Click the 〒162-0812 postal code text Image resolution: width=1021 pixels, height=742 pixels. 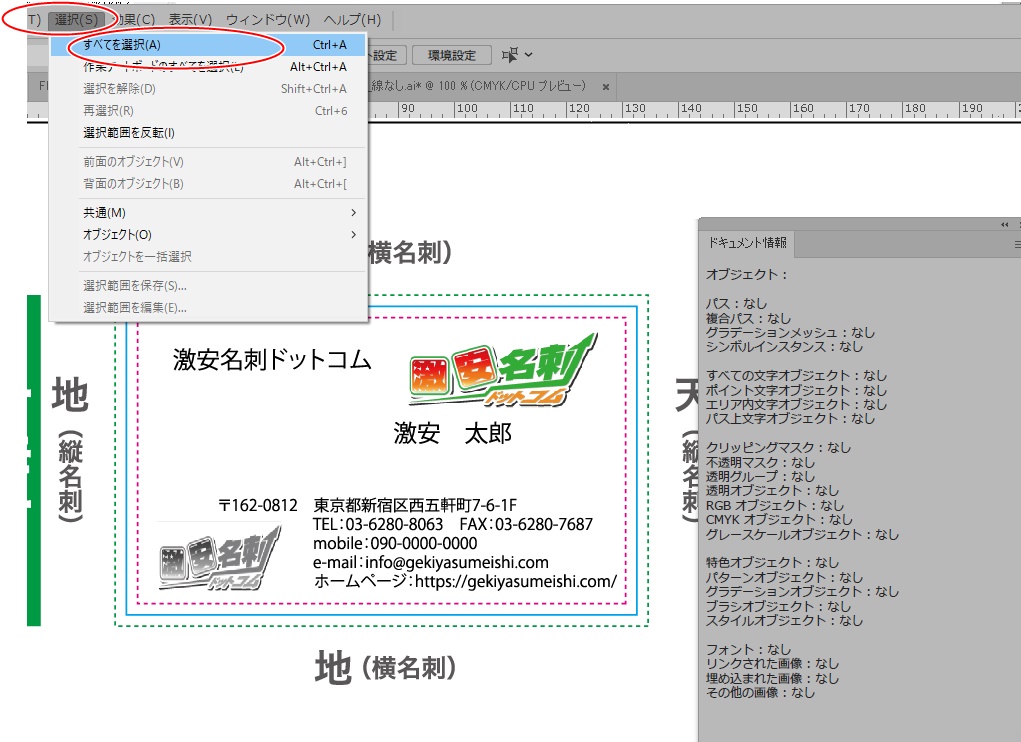click(x=258, y=506)
